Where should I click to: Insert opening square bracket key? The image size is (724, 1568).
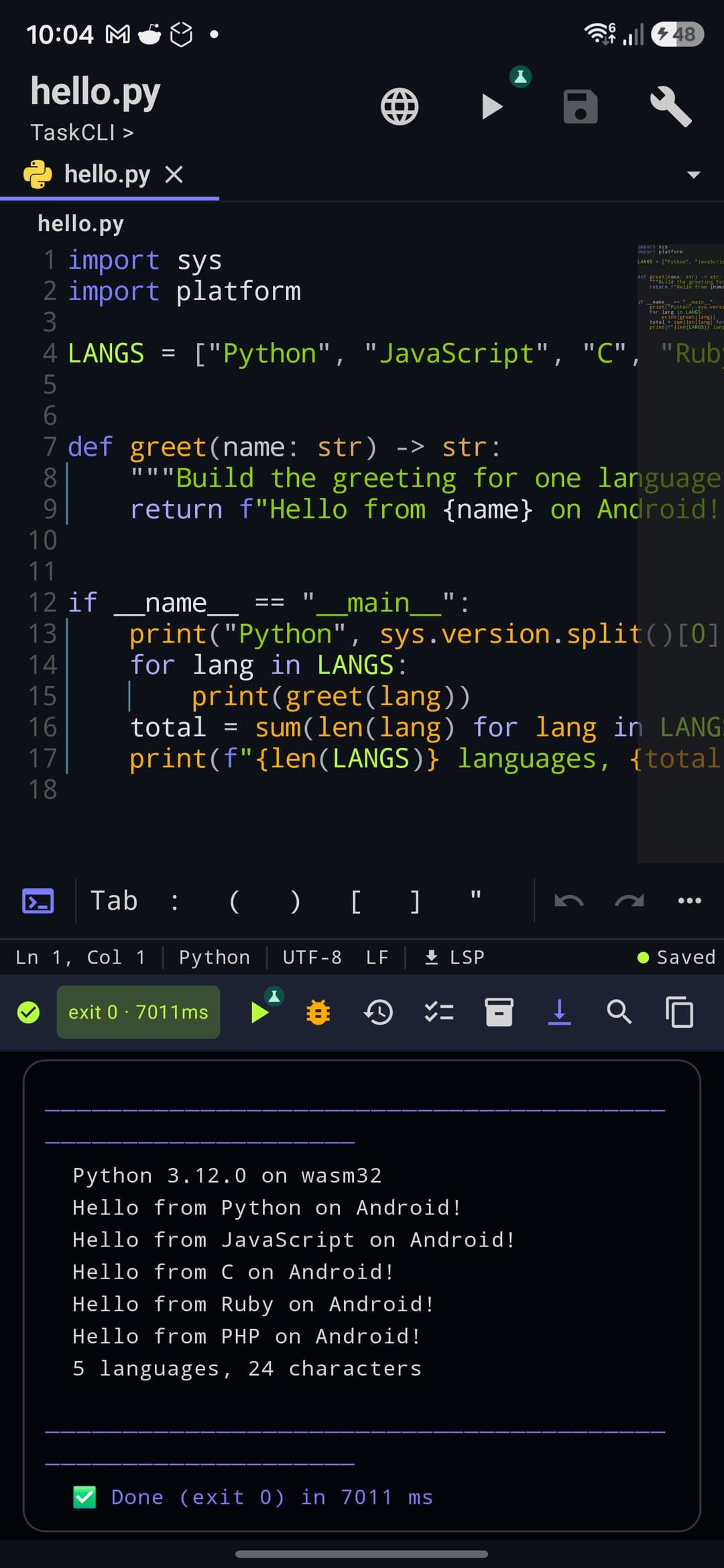click(355, 901)
